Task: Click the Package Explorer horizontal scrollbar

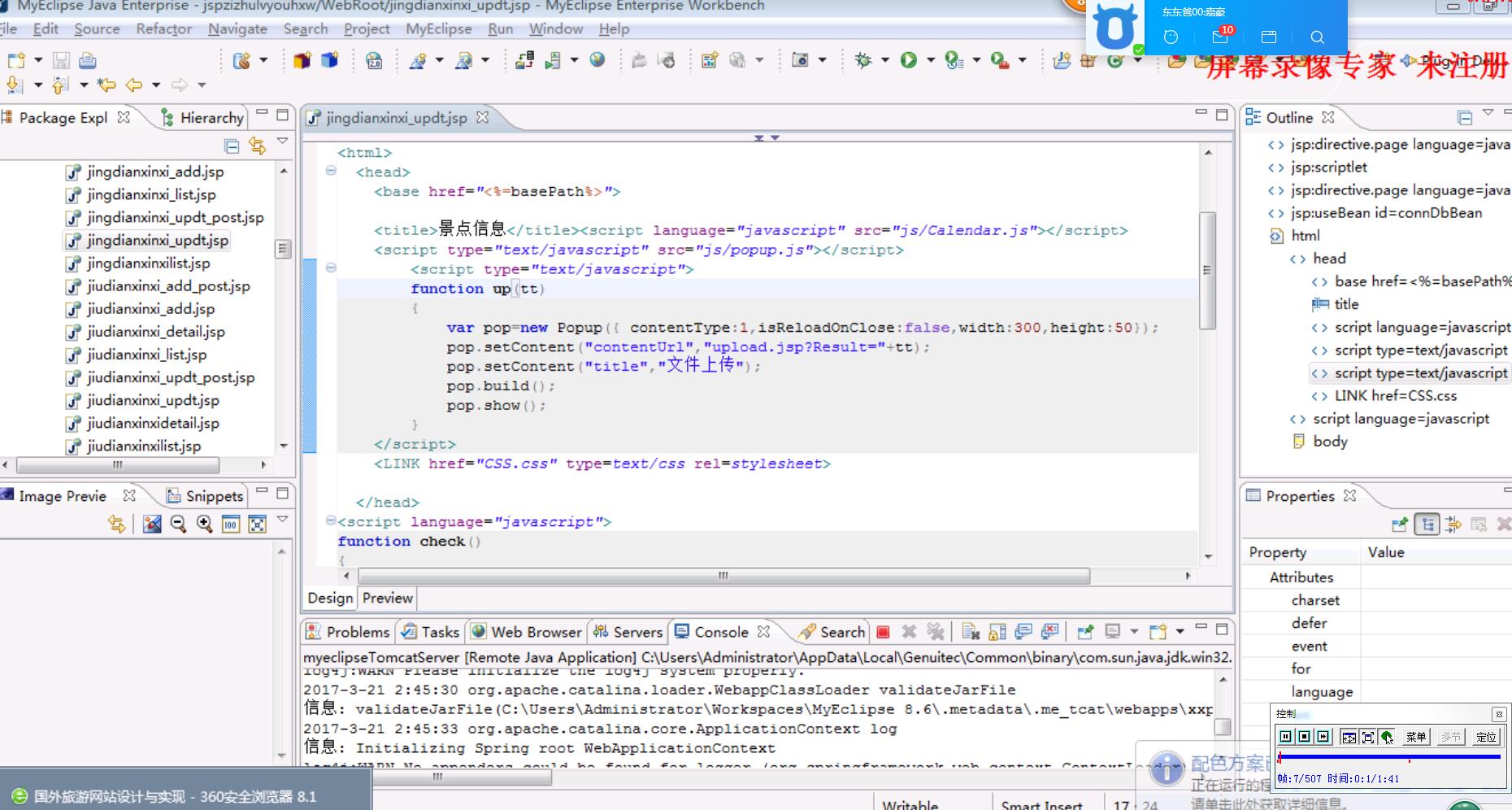Action: tap(118, 465)
